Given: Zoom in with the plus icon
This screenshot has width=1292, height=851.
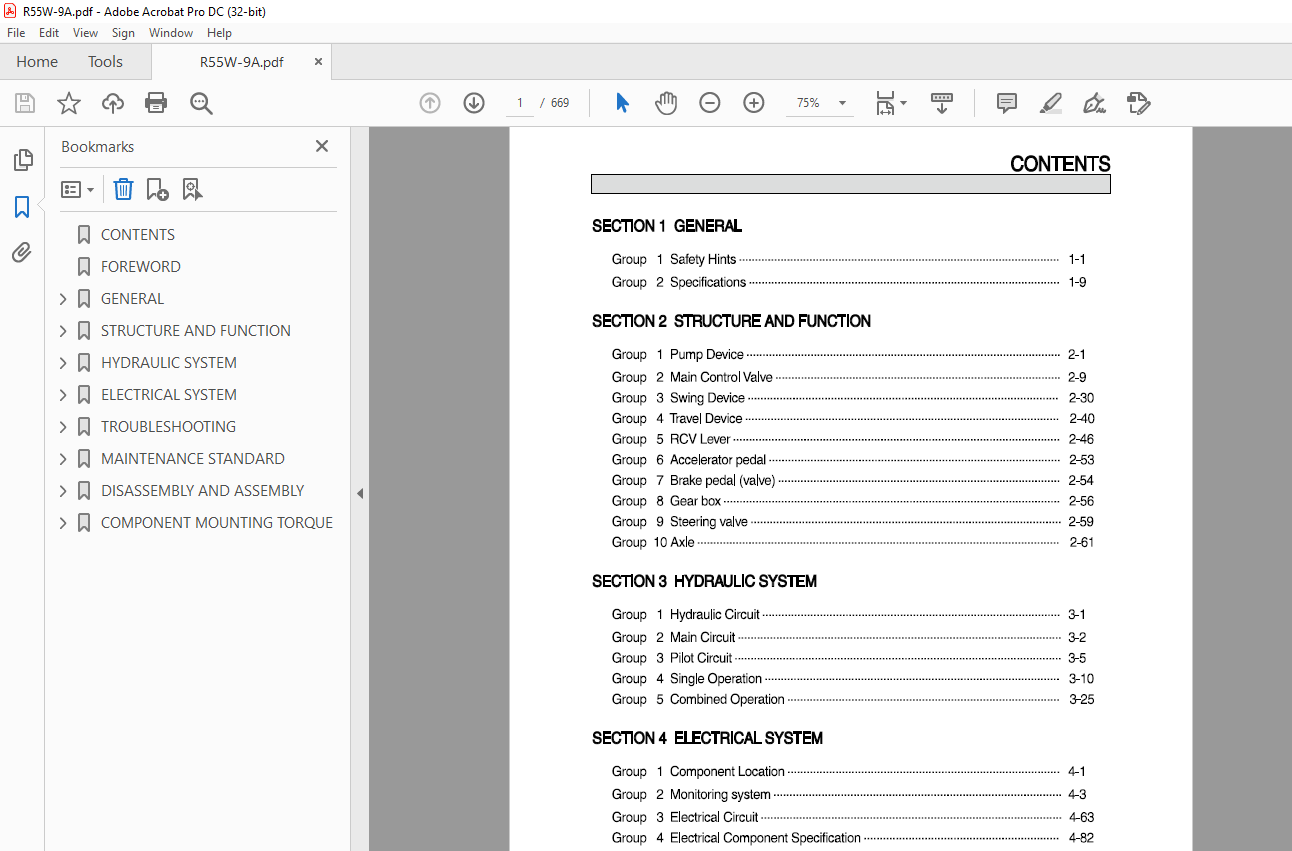Looking at the screenshot, I should (x=754, y=103).
